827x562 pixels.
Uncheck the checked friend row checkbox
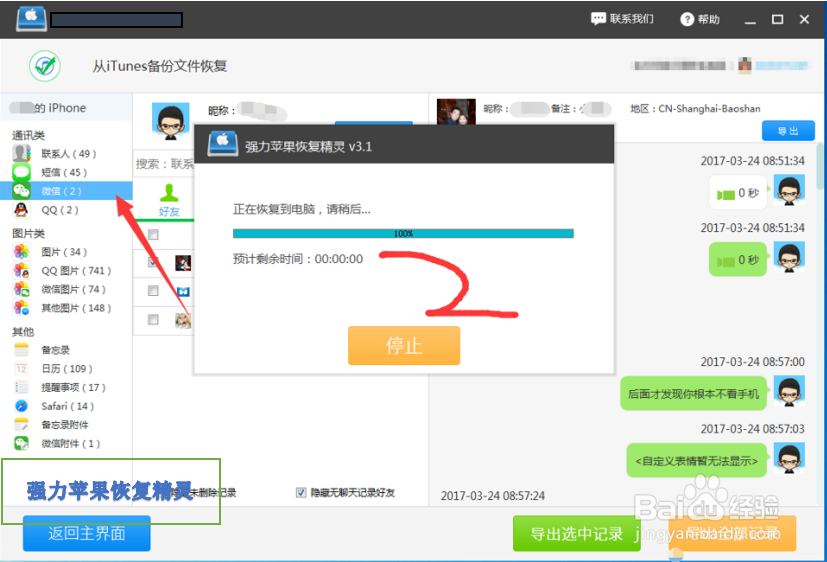(153, 262)
